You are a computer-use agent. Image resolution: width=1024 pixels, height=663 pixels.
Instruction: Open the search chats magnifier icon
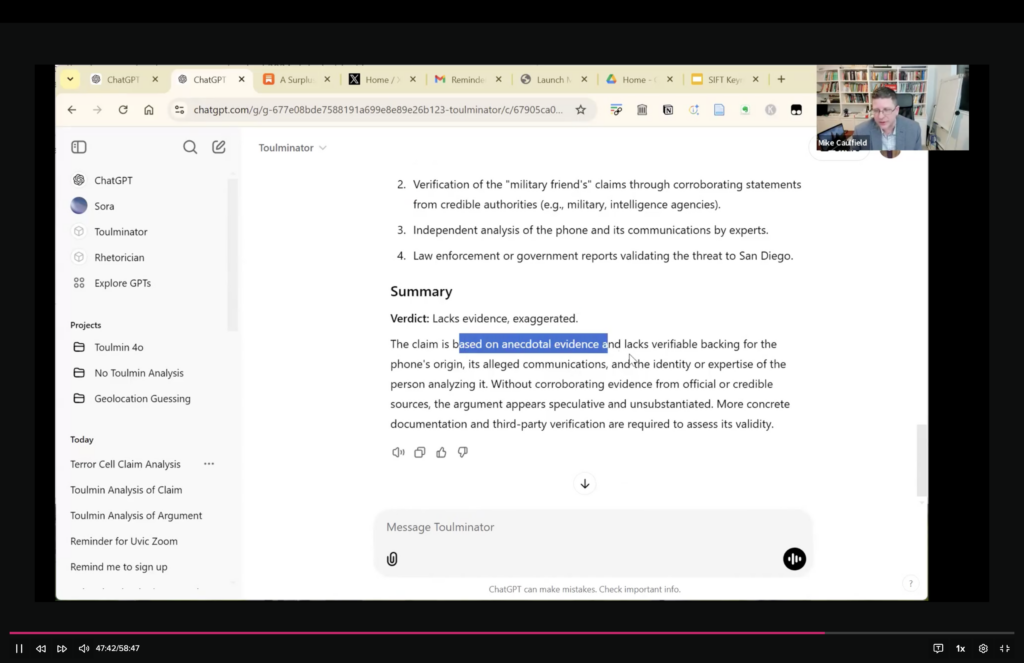(x=190, y=147)
